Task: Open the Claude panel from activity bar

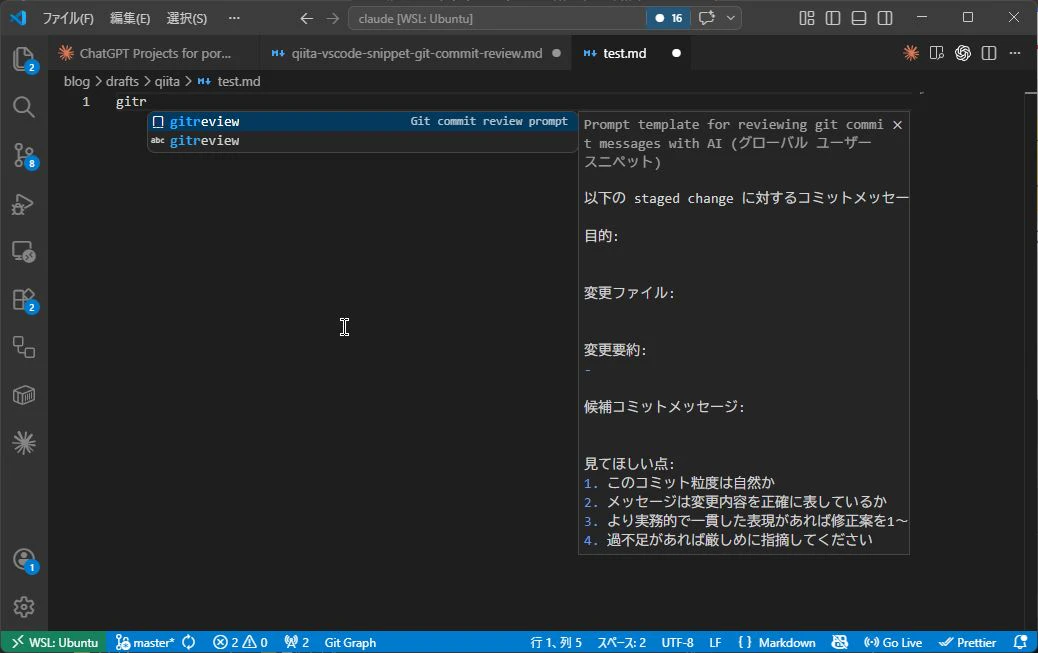Action: click(24, 442)
